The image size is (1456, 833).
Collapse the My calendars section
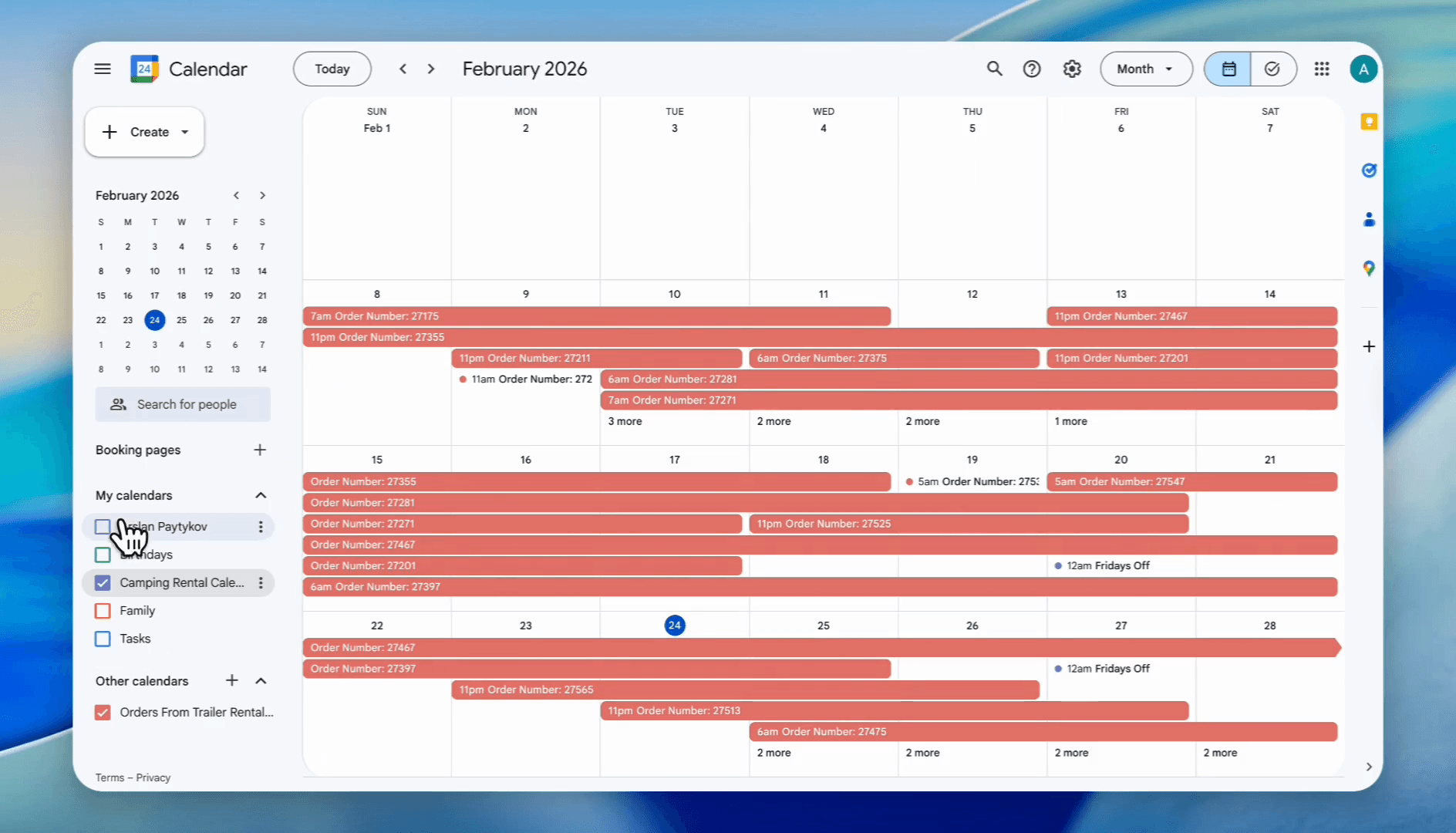(261, 495)
